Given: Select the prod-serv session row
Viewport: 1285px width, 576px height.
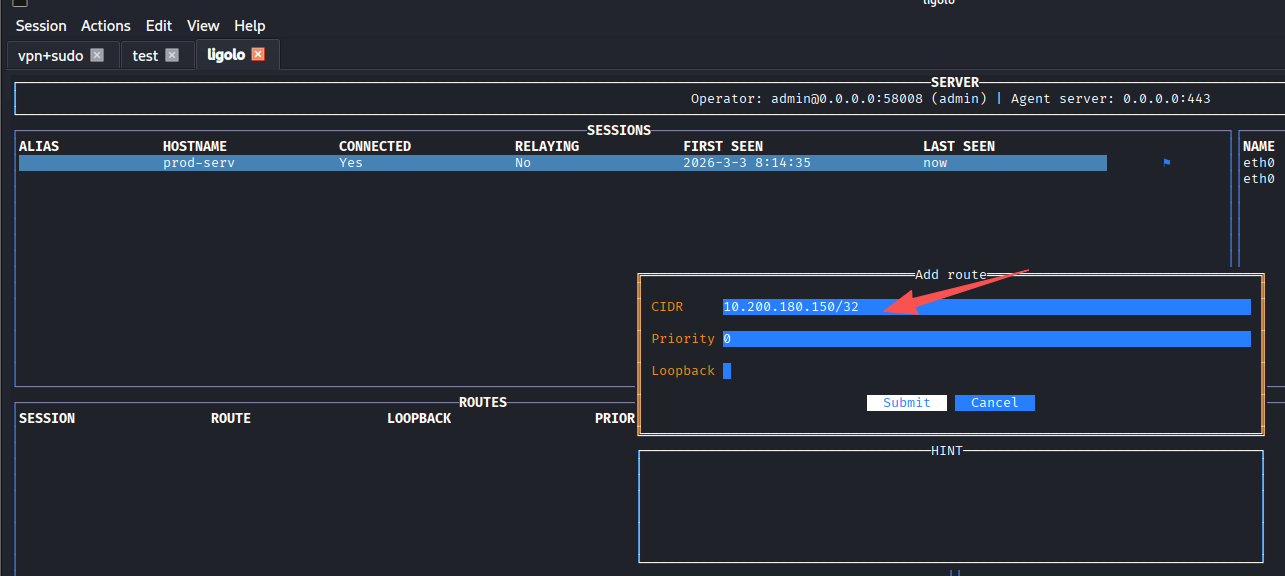Looking at the screenshot, I should (562, 163).
